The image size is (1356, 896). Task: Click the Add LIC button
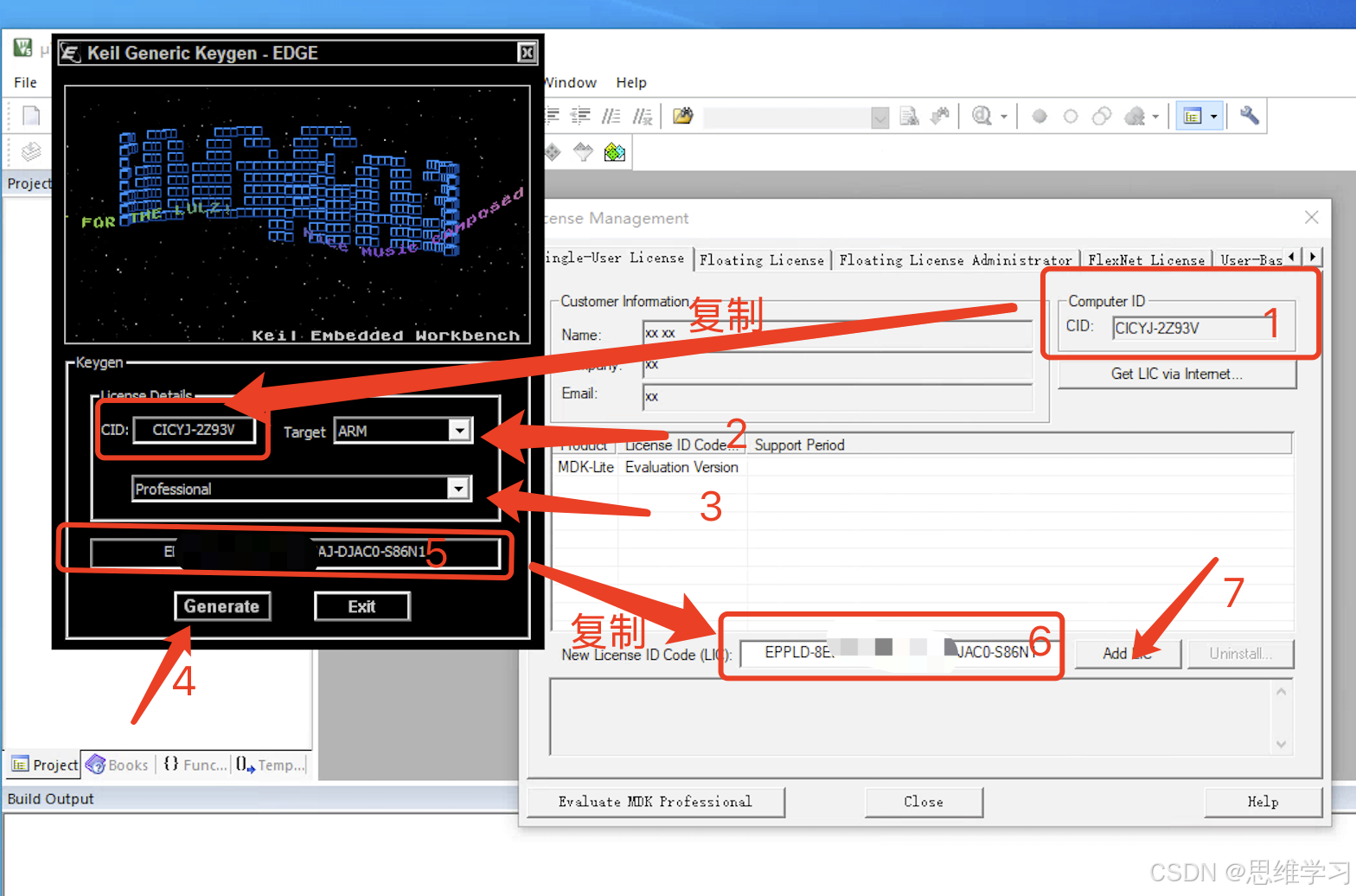1128,654
